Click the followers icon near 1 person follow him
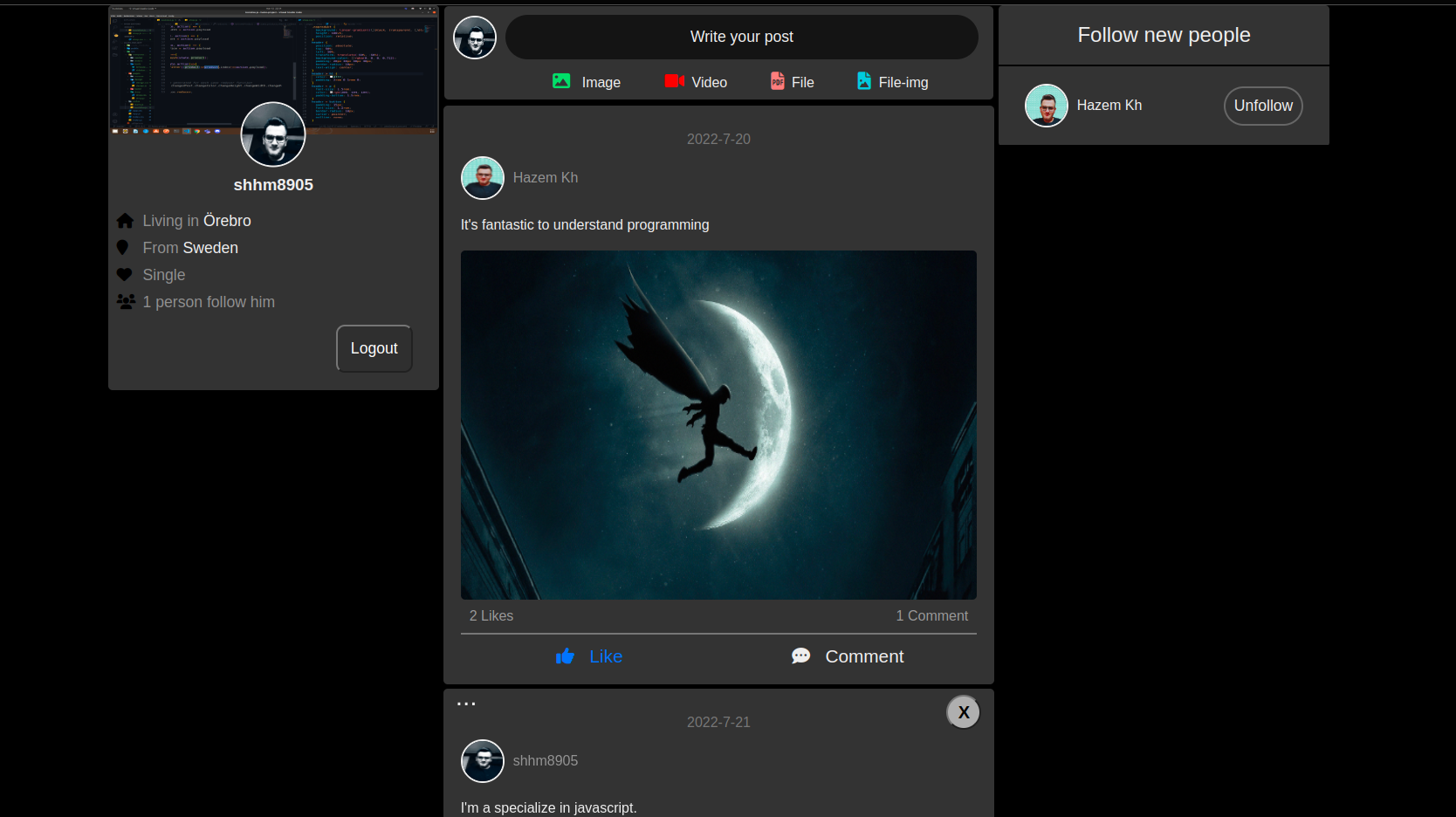Viewport: 1456px width, 817px height. pyautogui.click(x=126, y=301)
